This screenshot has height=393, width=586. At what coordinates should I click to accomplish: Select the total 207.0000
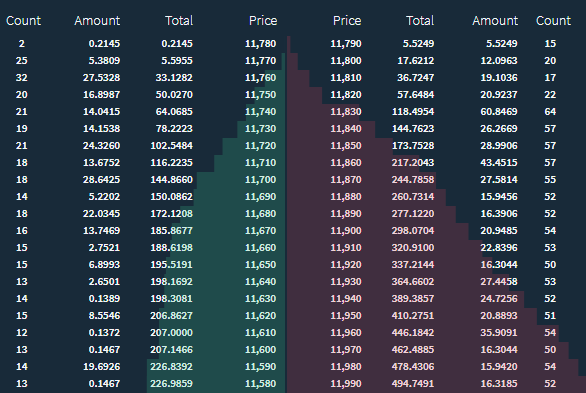pos(172,332)
